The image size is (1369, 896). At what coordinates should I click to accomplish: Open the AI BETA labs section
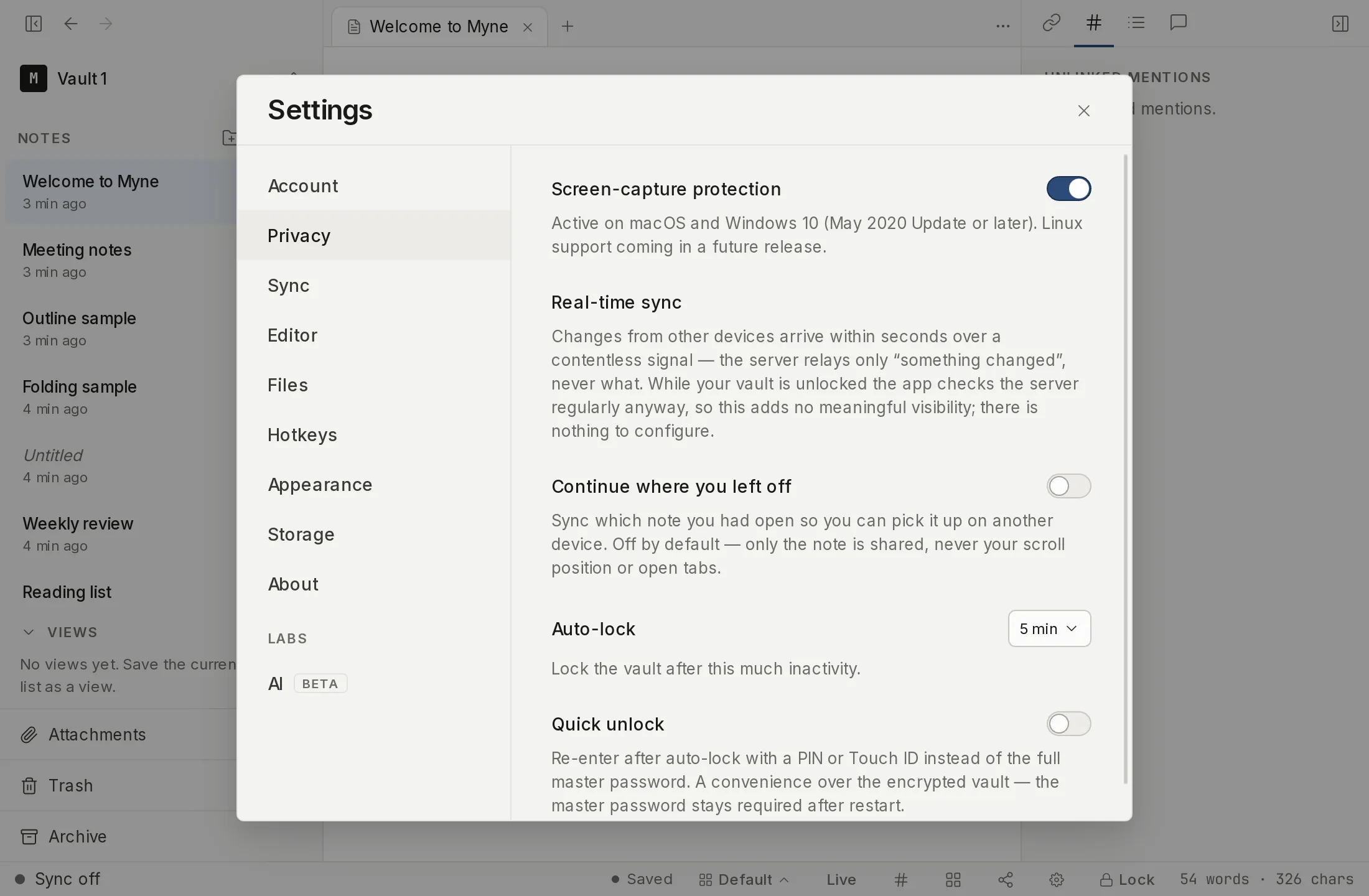pos(373,683)
